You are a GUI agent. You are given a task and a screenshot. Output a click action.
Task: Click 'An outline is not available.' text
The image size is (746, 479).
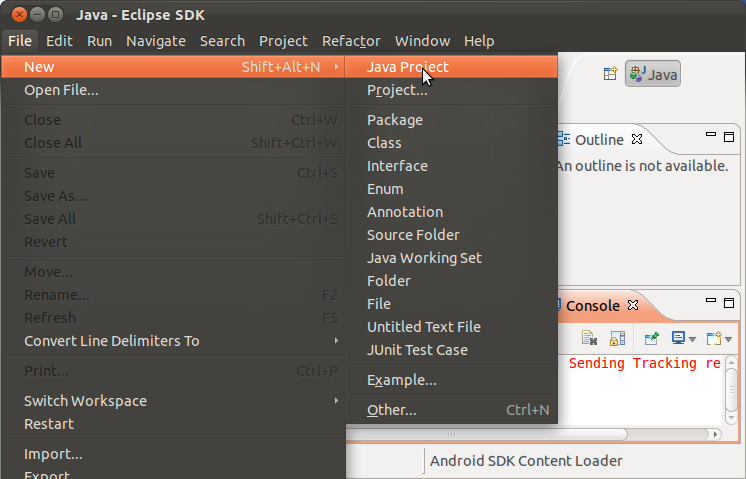point(643,166)
